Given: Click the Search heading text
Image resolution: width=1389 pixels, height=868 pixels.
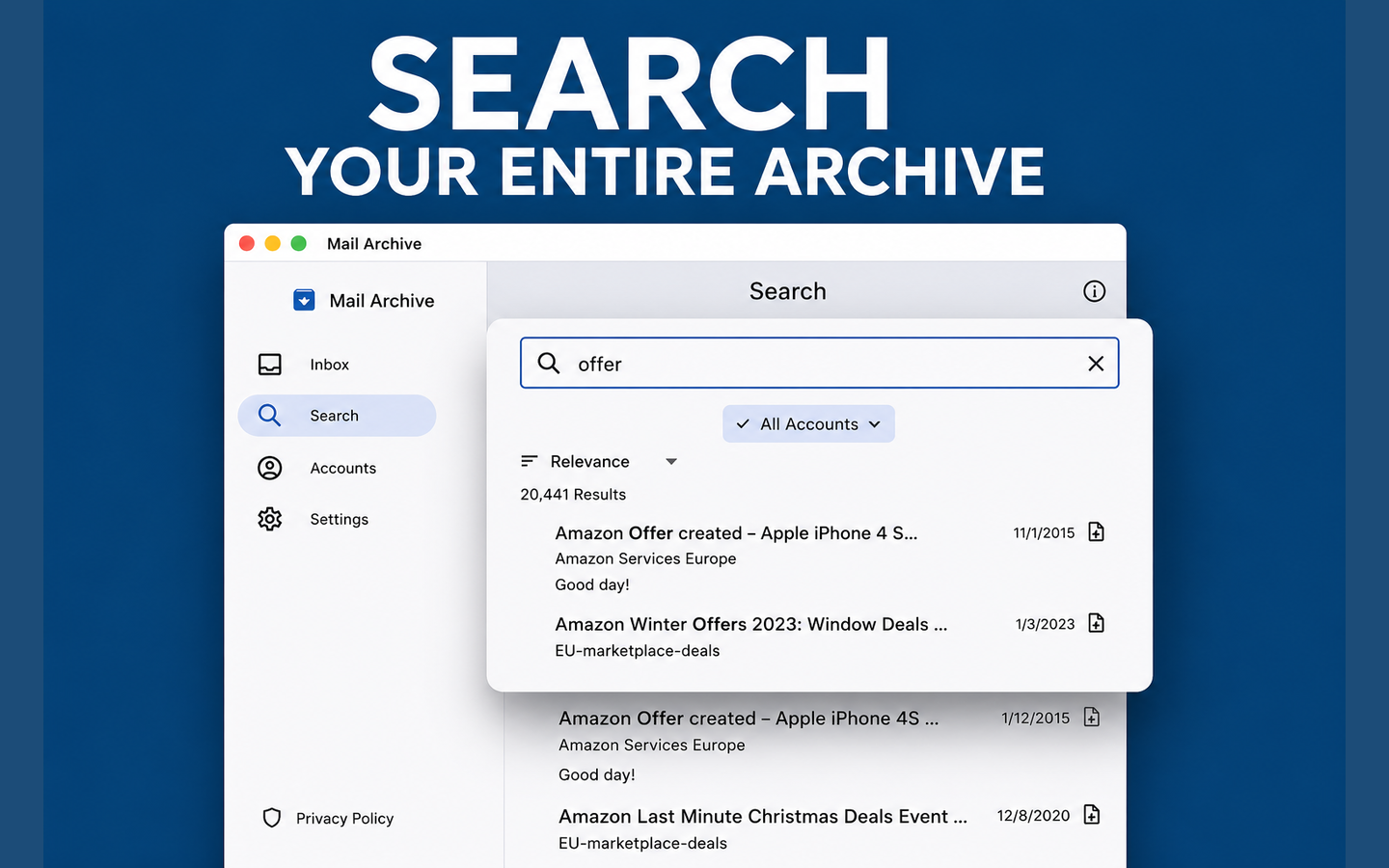Looking at the screenshot, I should [x=788, y=291].
